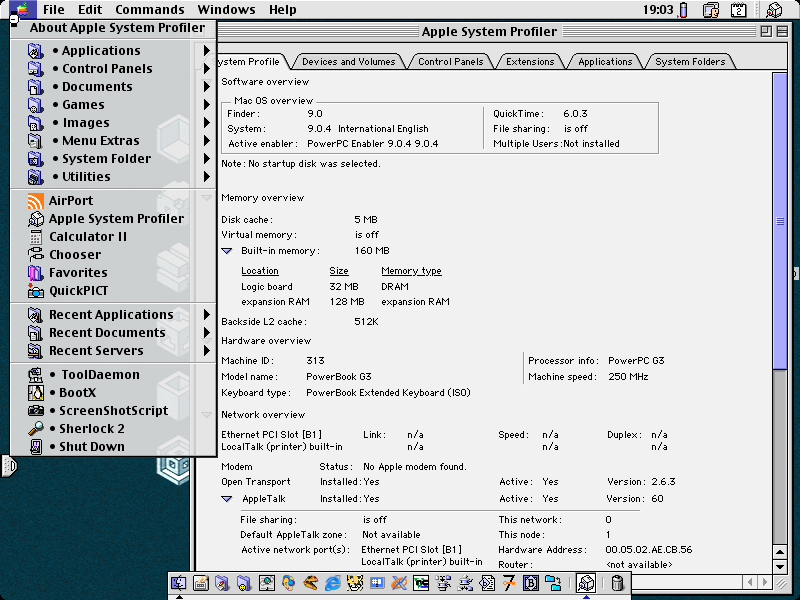Click the orange dinosaur head launcher icon
This screenshot has width=800, height=600.
click(x=310, y=583)
